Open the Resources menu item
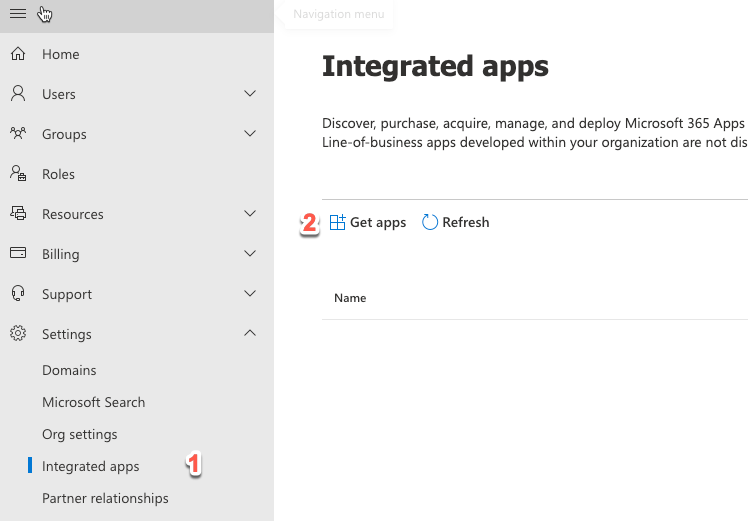748x521 pixels. (73, 214)
